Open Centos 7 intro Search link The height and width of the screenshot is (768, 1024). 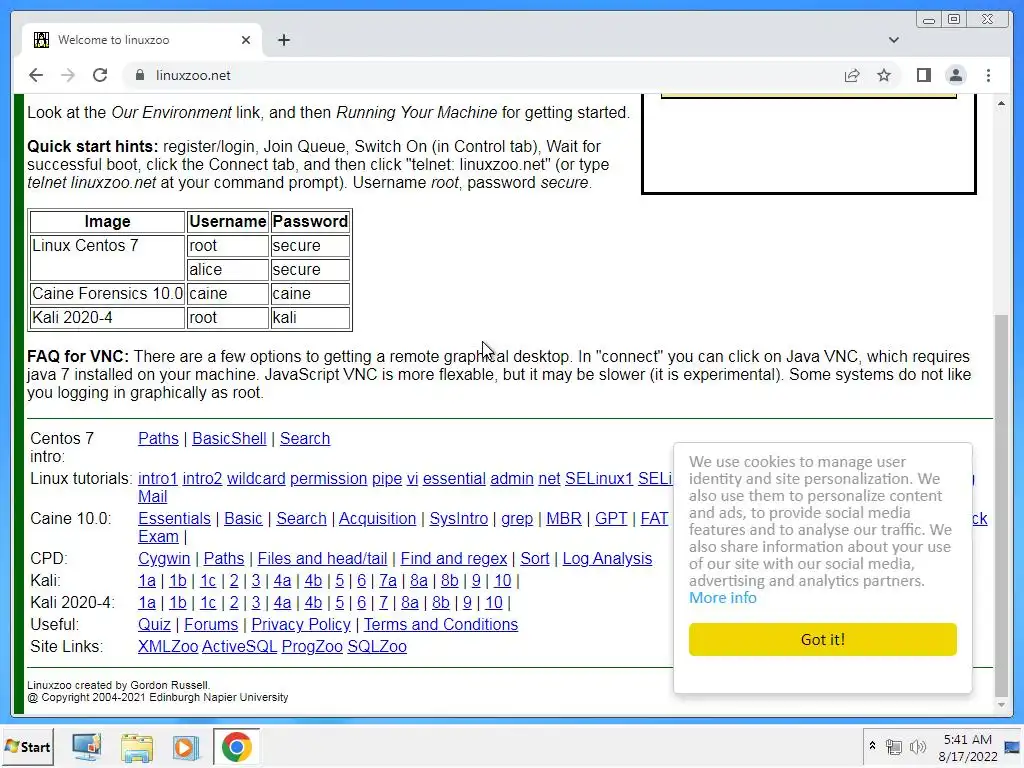pyautogui.click(x=305, y=438)
